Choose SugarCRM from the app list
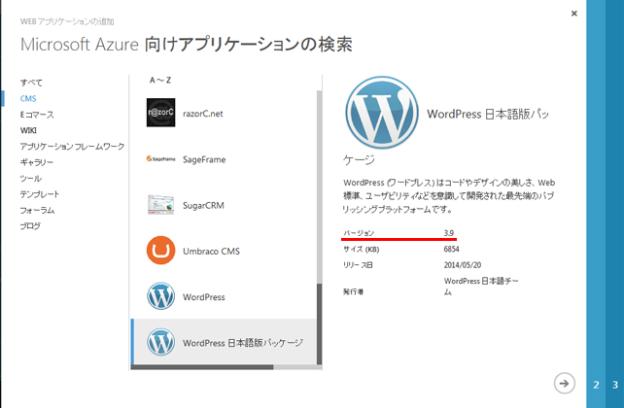624x408 pixels. pyautogui.click(x=224, y=205)
